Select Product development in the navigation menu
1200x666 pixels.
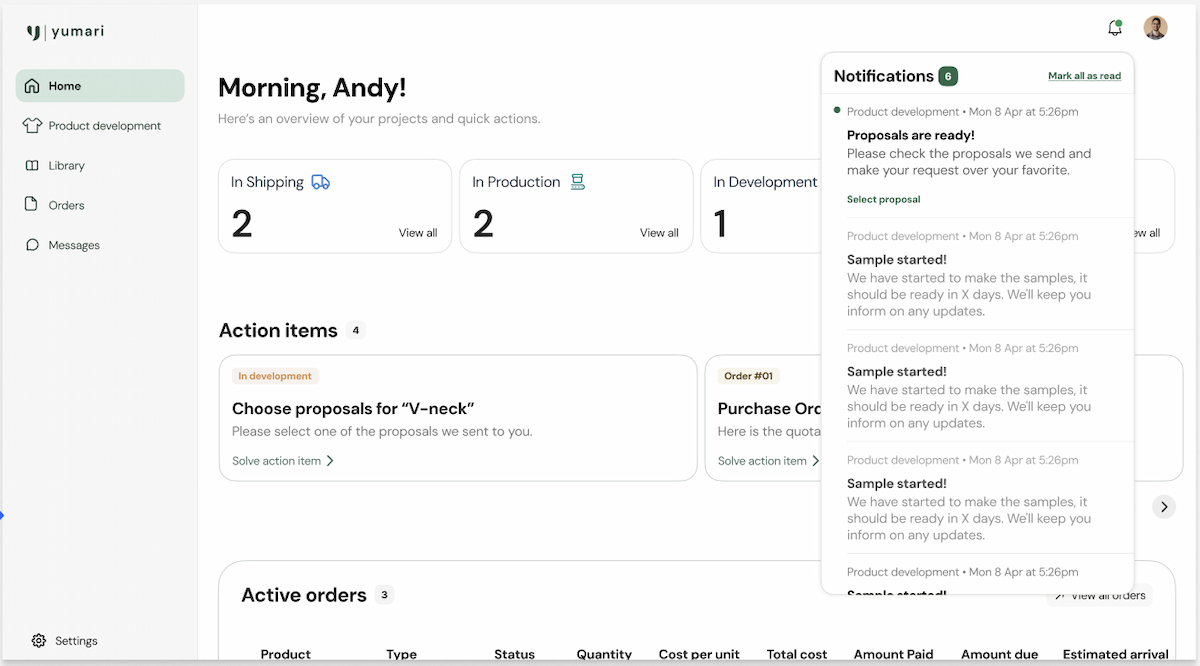105,125
